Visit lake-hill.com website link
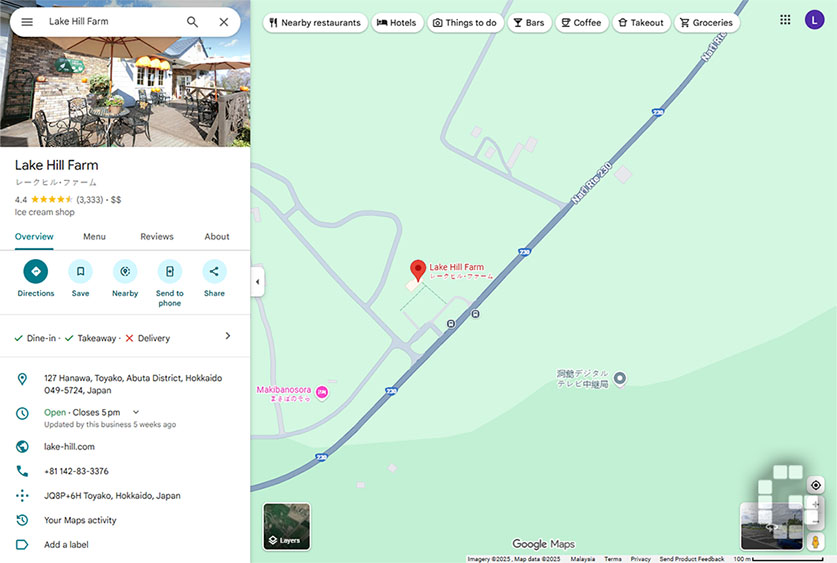The width and height of the screenshot is (837, 563). (x=69, y=447)
